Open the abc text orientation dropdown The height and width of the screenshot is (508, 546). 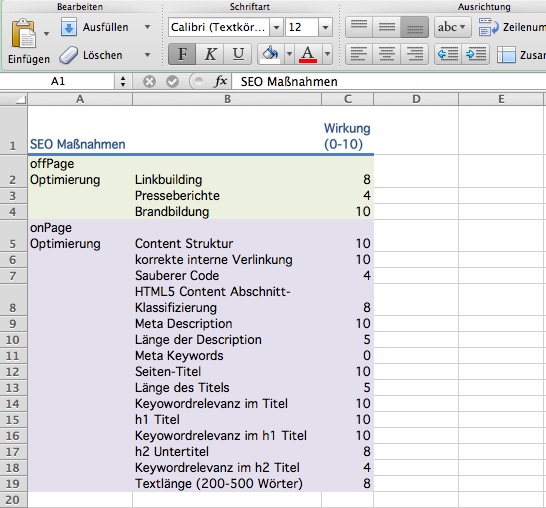[x=452, y=27]
